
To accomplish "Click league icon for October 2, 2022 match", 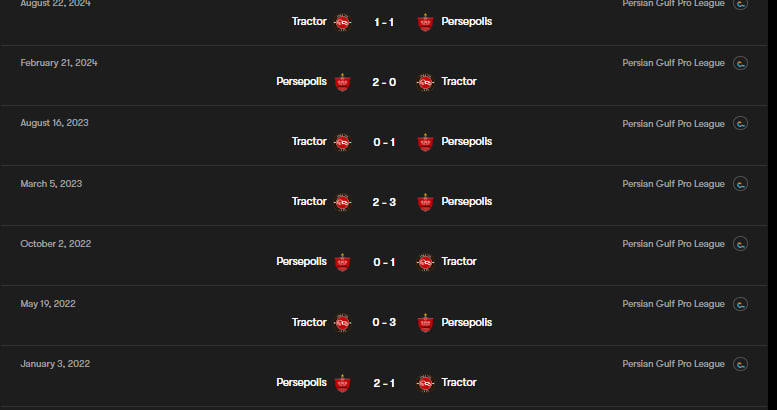I will 740,244.
